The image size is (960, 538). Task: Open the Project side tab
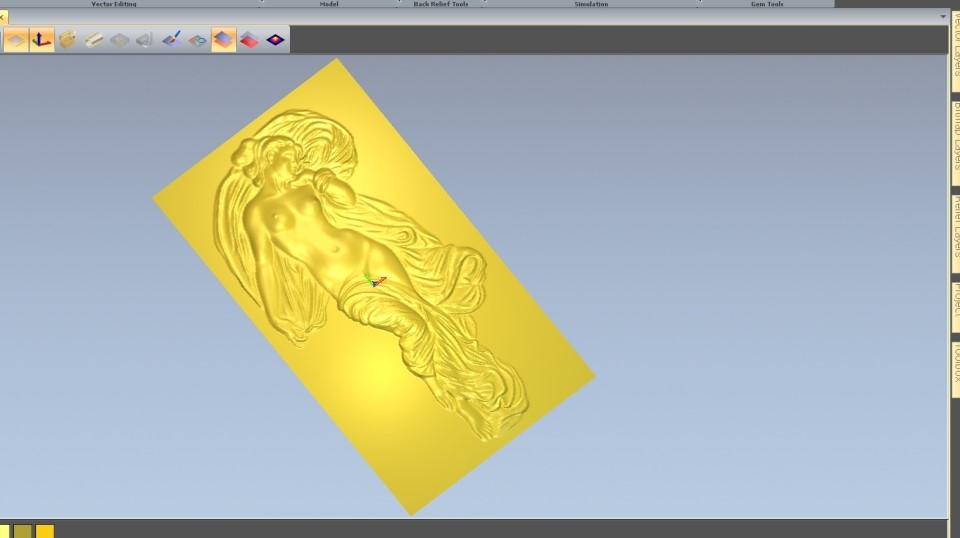[x=956, y=307]
